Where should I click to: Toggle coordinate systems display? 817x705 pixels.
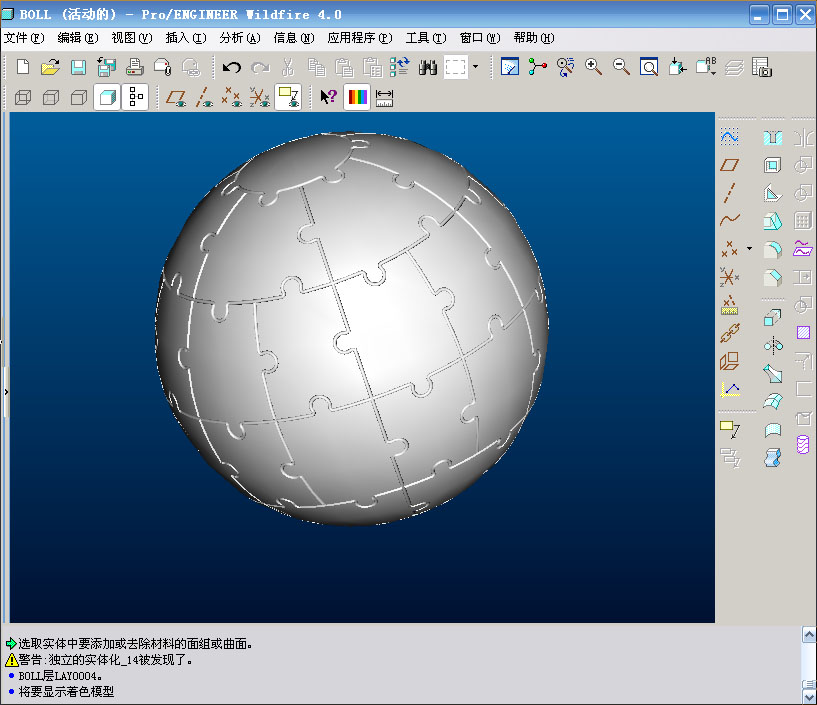[259, 97]
